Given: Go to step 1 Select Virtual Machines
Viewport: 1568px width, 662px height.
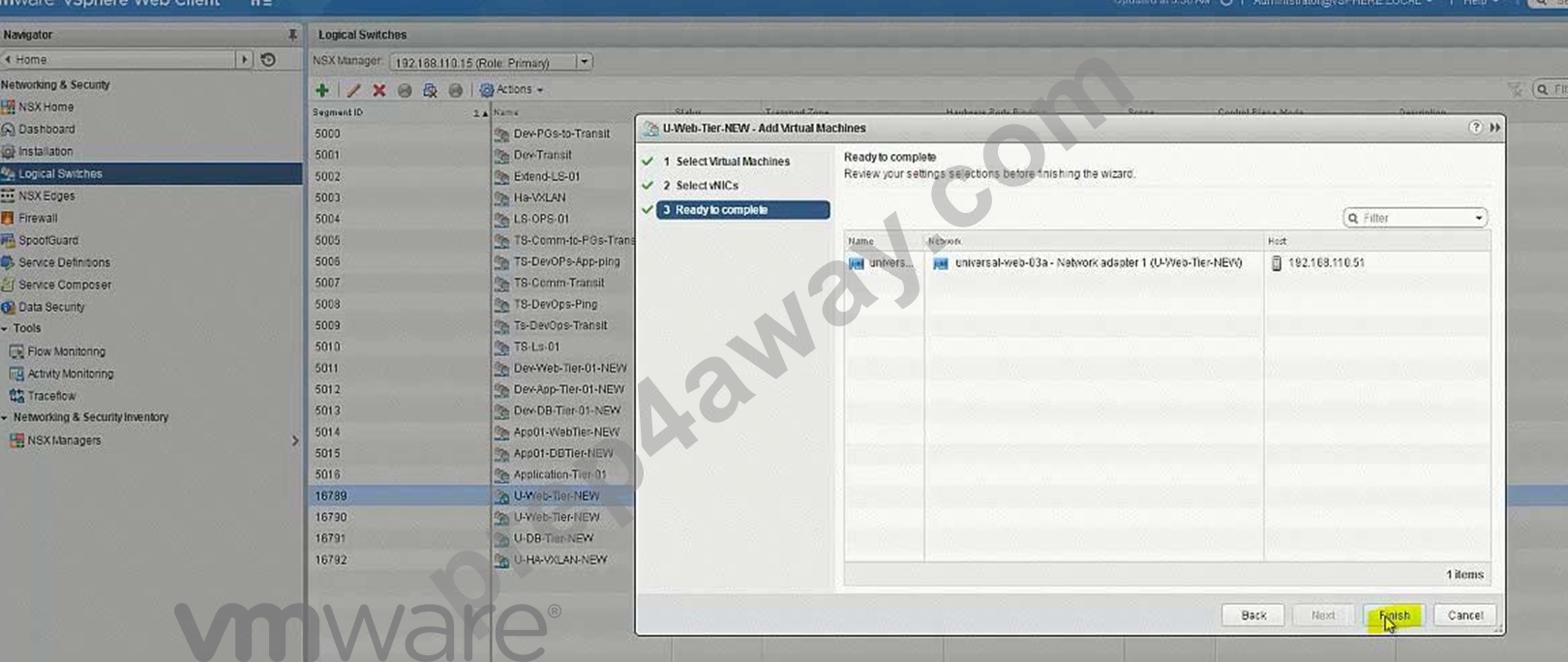Looking at the screenshot, I should (733, 162).
